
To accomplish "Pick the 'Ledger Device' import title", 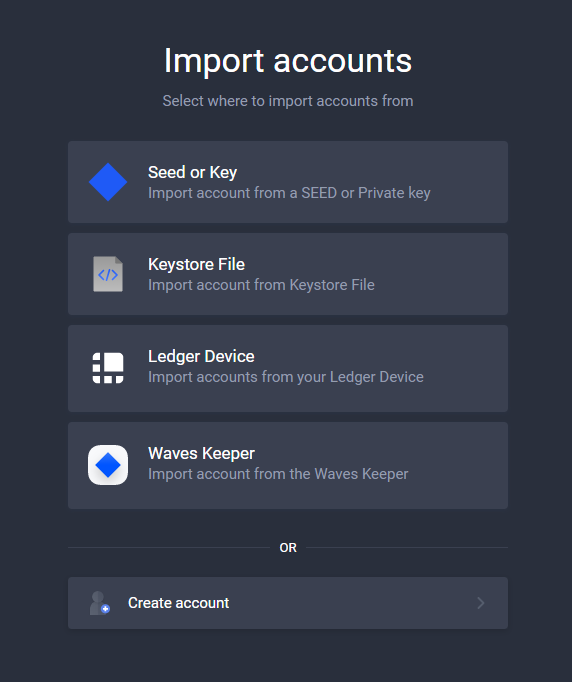I will click(x=201, y=356).
